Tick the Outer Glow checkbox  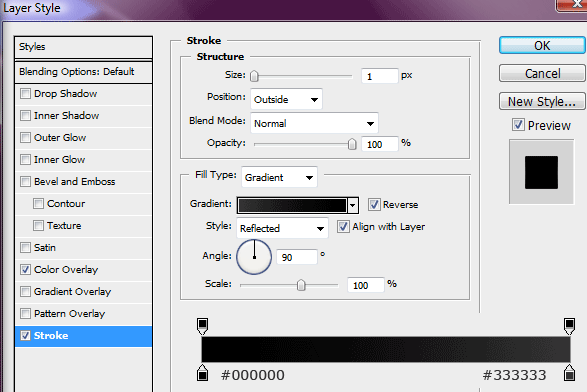click(x=25, y=137)
